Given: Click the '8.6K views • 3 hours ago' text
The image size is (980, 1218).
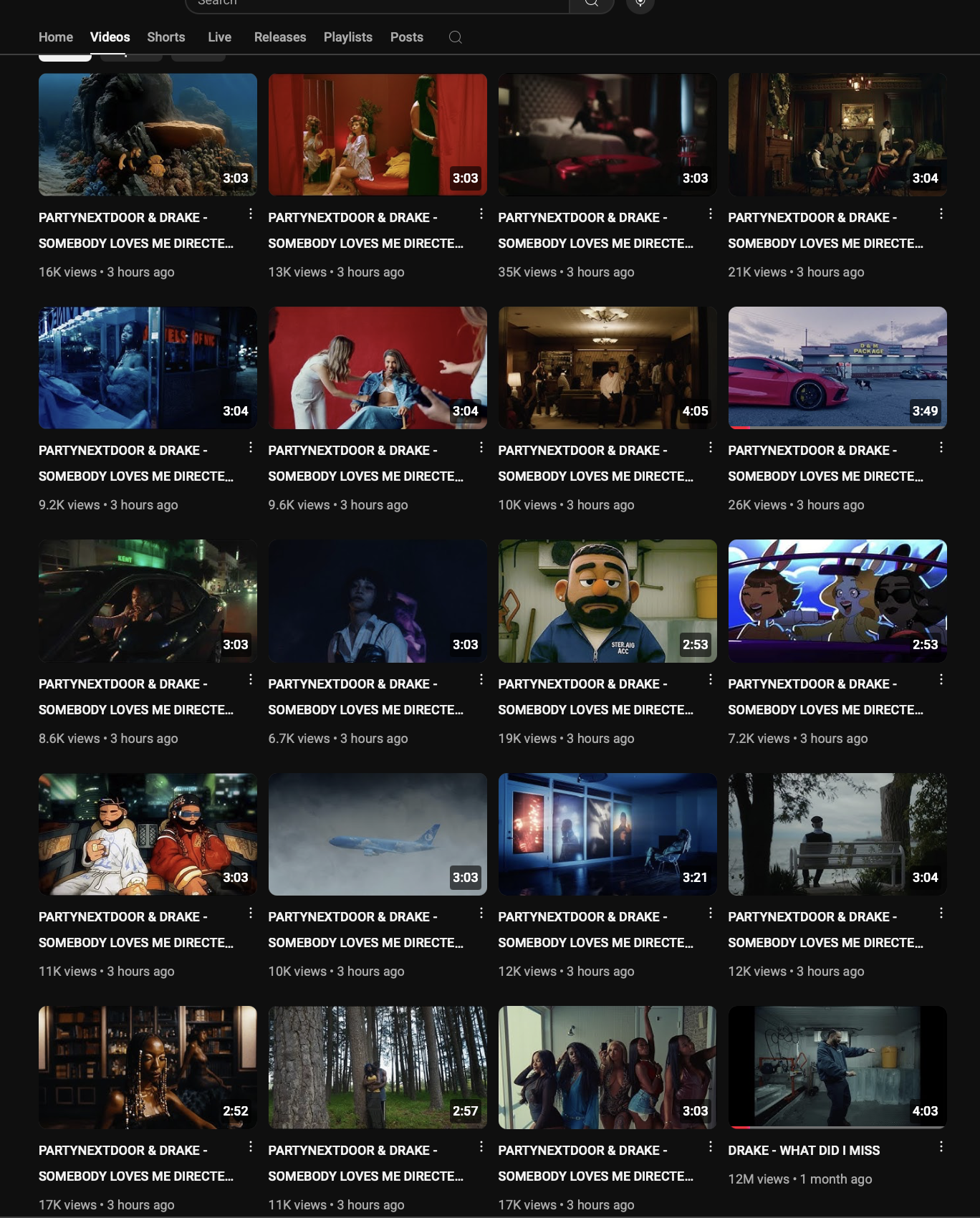Looking at the screenshot, I should point(108,739).
